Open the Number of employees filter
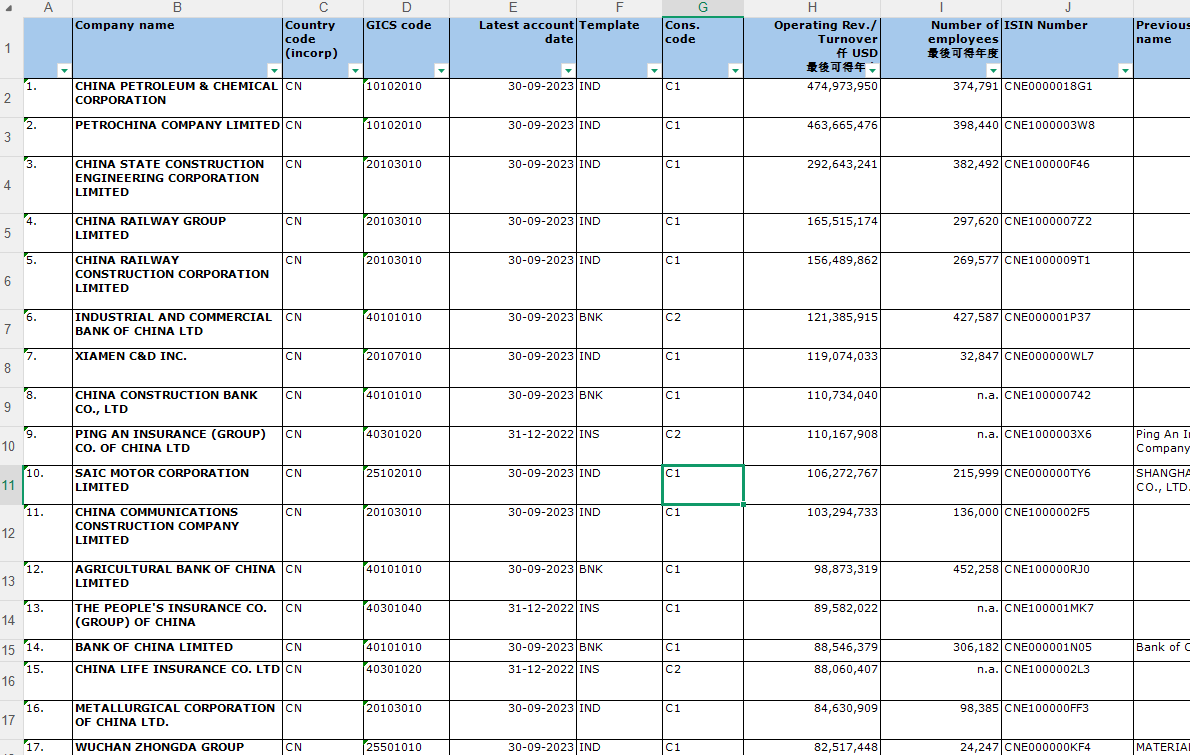Viewport: 1190px width, 755px height. pos(993,71)
